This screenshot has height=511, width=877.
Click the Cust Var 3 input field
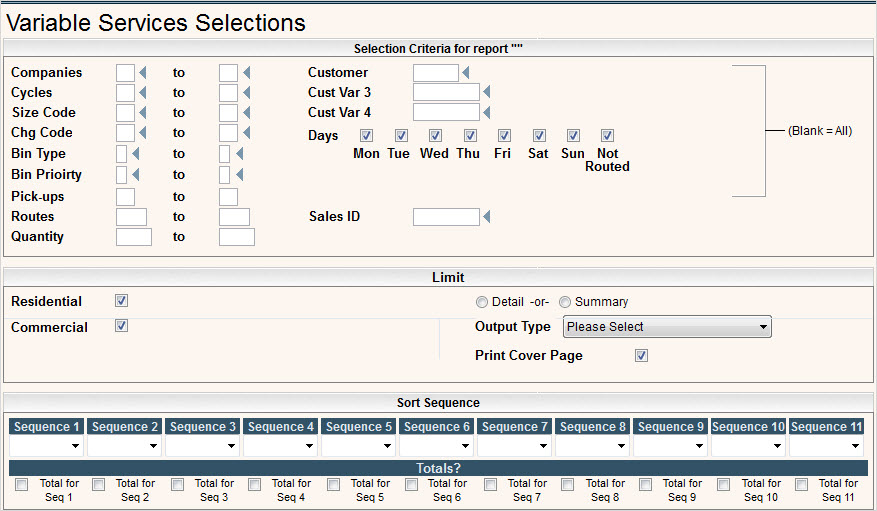pyautogui.click(x=446, y=92)
